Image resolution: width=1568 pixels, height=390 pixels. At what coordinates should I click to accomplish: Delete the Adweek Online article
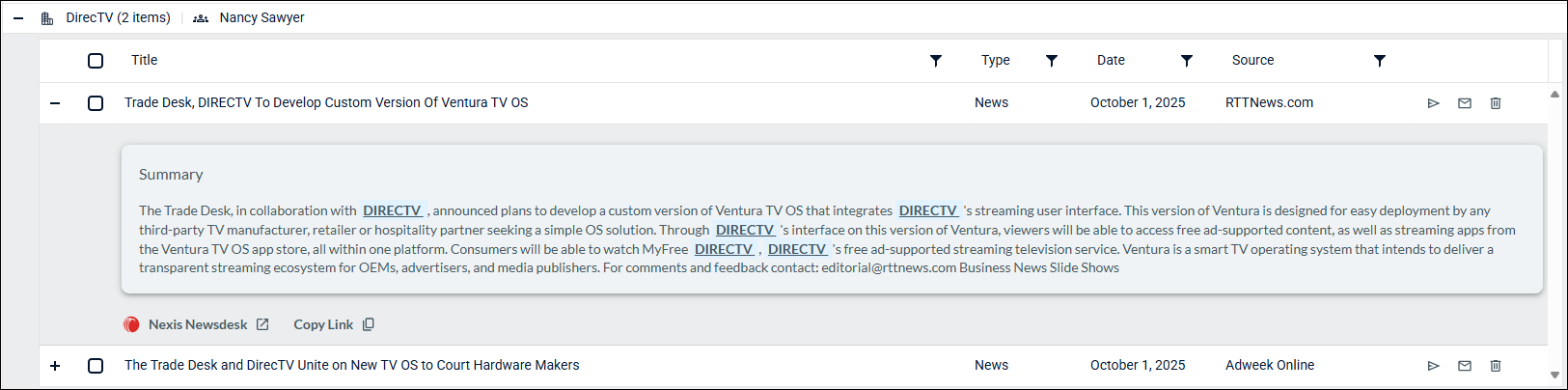click(x=1496, y=366)
